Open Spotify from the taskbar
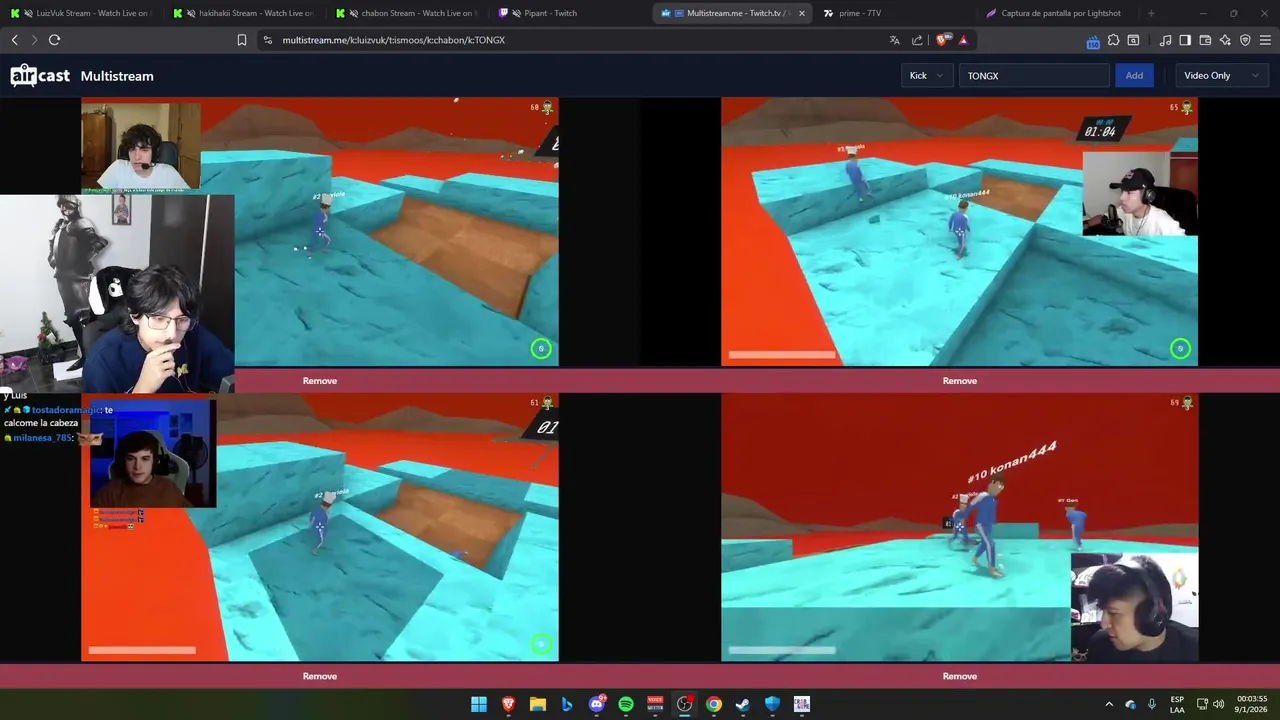The height and width of the screenshot is (720, 1280). click(626, 704)
